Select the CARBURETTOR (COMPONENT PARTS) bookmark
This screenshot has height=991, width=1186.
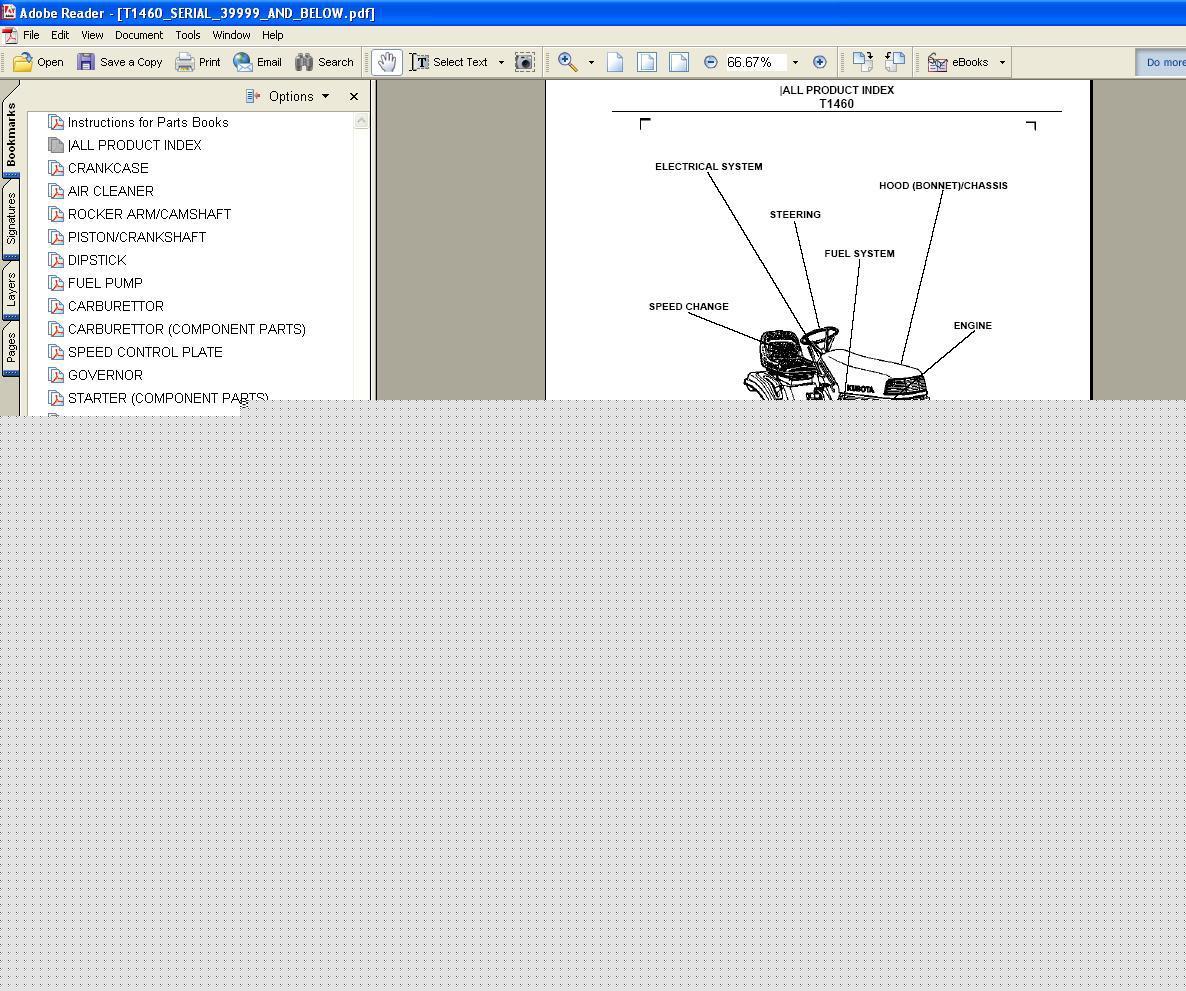[187, 329]
